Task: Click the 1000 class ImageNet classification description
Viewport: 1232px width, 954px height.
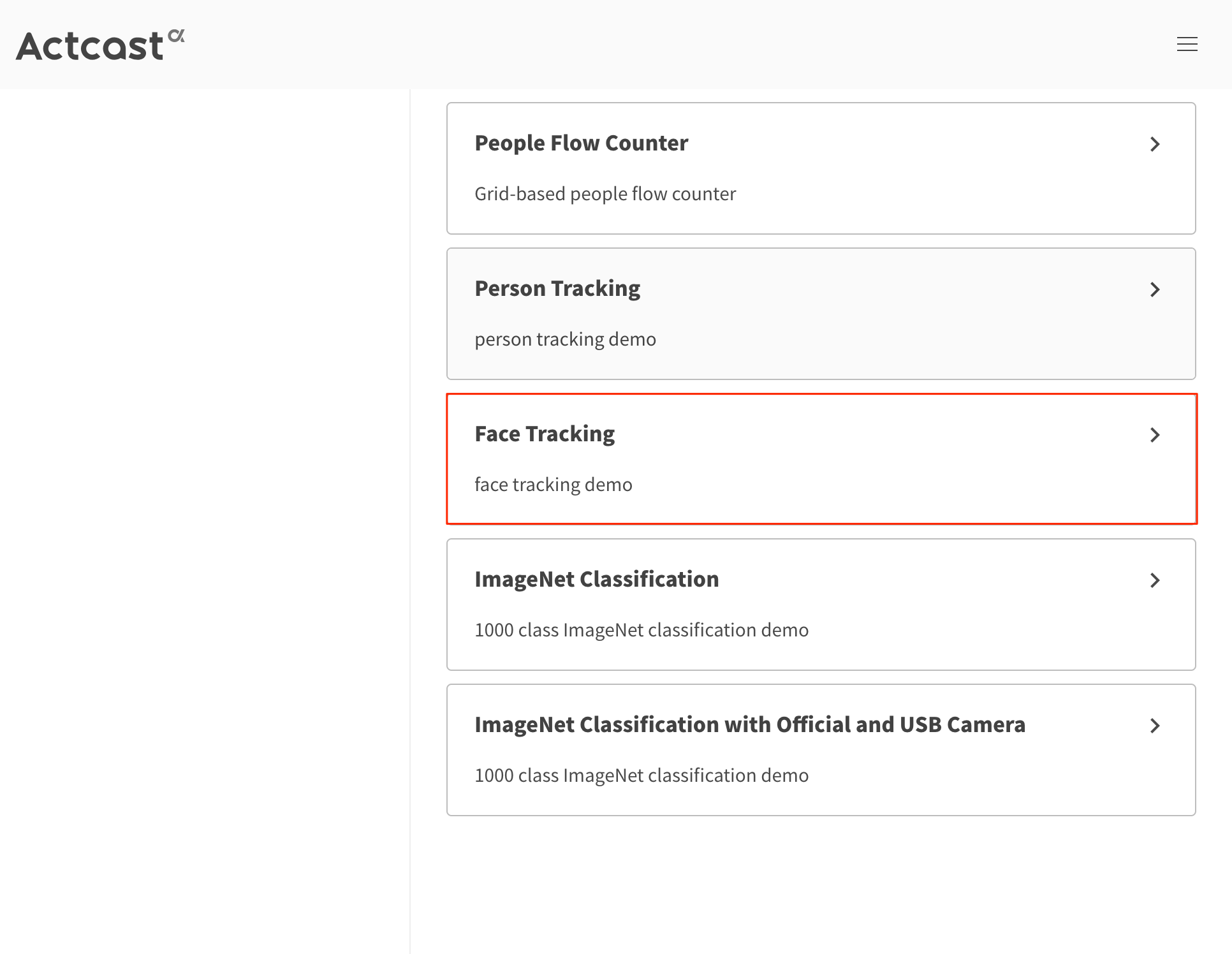Action: (x=641, y=630)
